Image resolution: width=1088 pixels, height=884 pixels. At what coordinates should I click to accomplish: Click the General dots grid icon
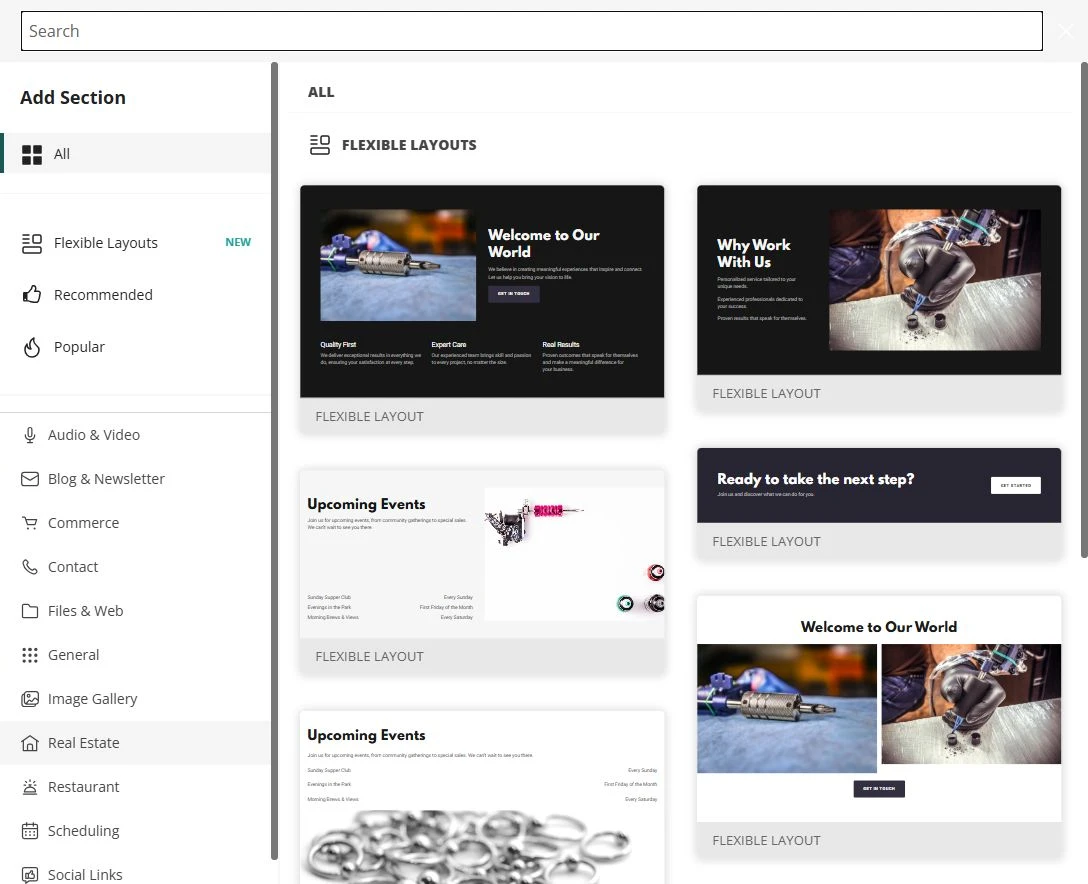pyautogui.click(x=30, y=655)
